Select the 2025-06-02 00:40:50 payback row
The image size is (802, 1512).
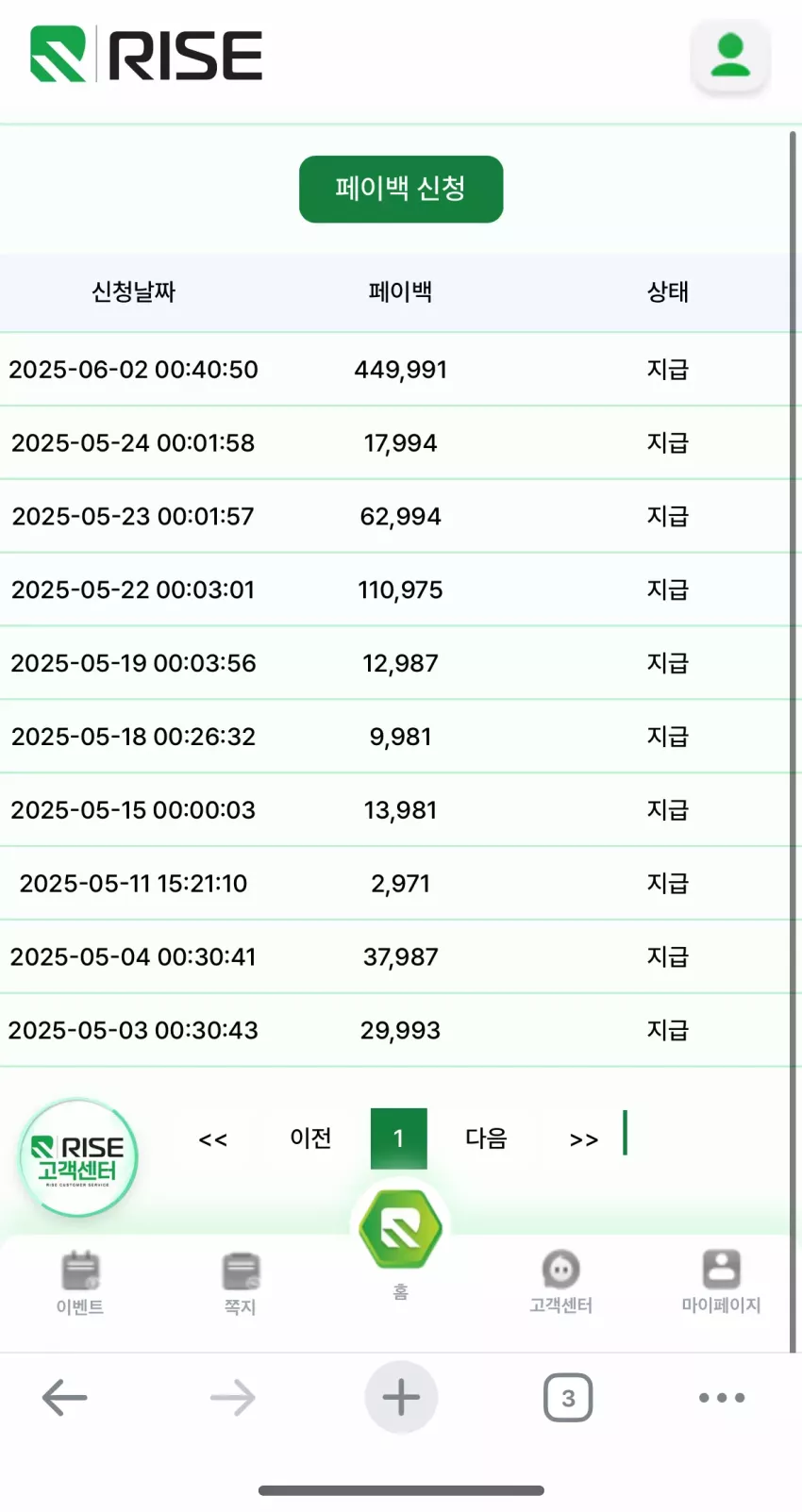(x=401, y=370)
